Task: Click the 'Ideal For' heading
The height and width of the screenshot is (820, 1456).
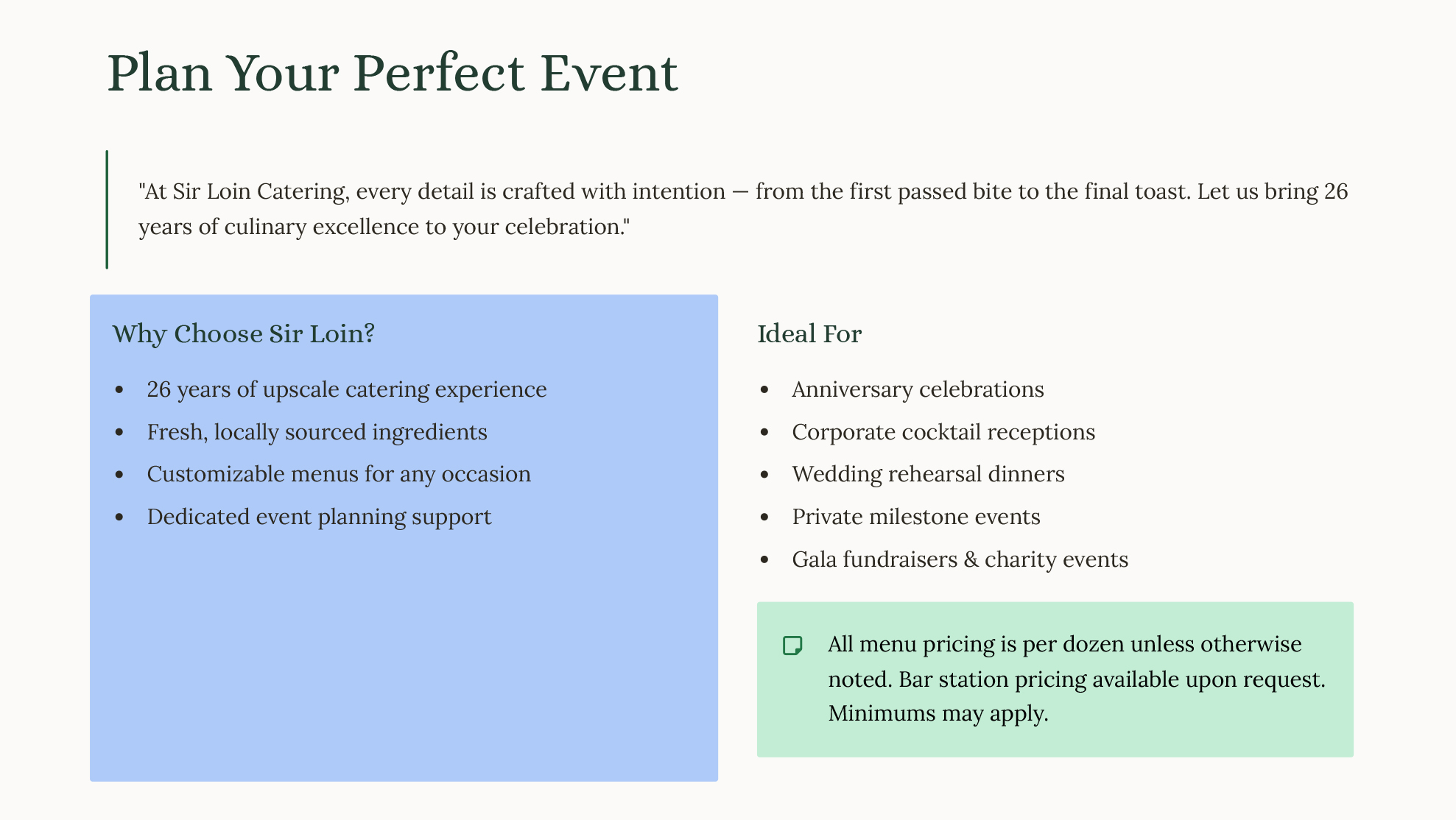Action: [809, 333]
